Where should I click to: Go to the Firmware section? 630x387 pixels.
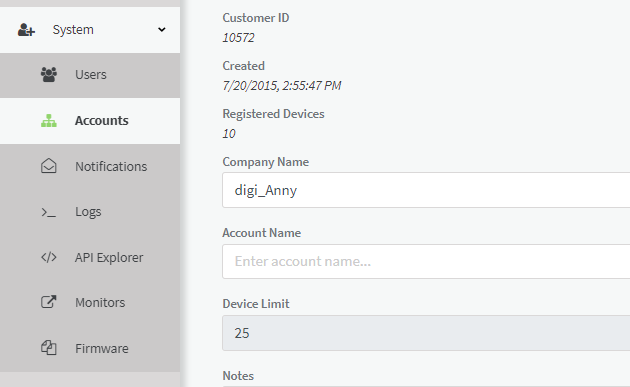pos(90,348)
